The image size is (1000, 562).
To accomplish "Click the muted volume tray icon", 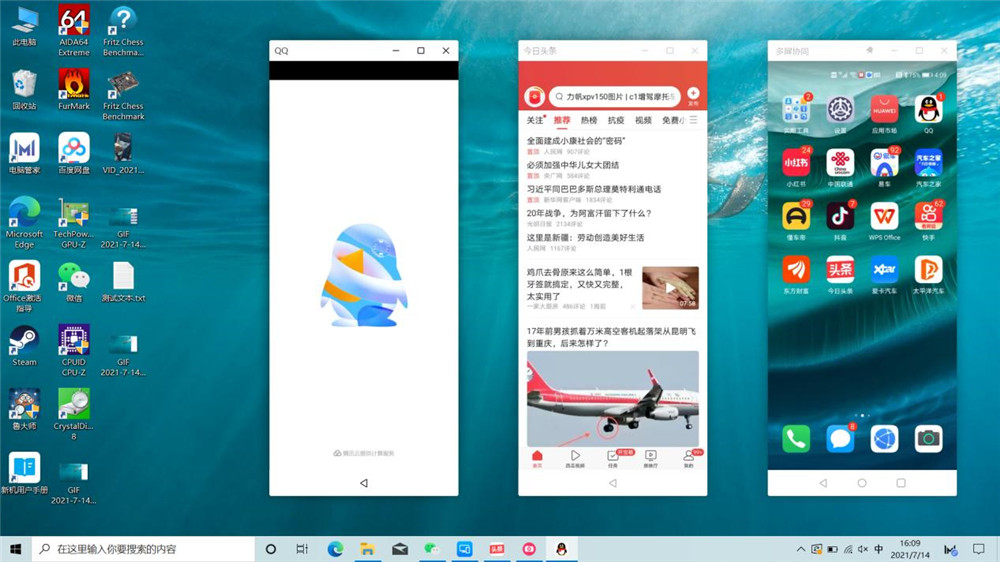I will pos(863,549).
